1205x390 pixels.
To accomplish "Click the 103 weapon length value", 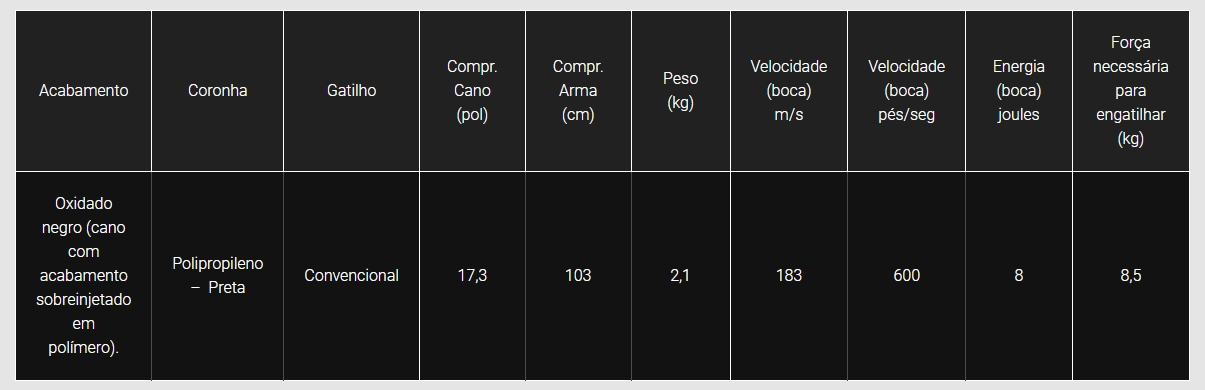I will click(578, 275).
